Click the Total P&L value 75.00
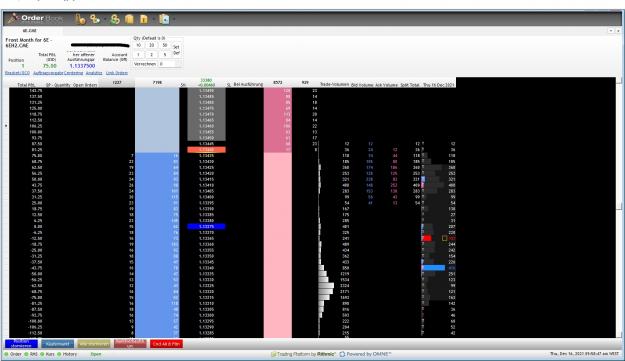This screenshot has height=361, width=625. (49, 66)
